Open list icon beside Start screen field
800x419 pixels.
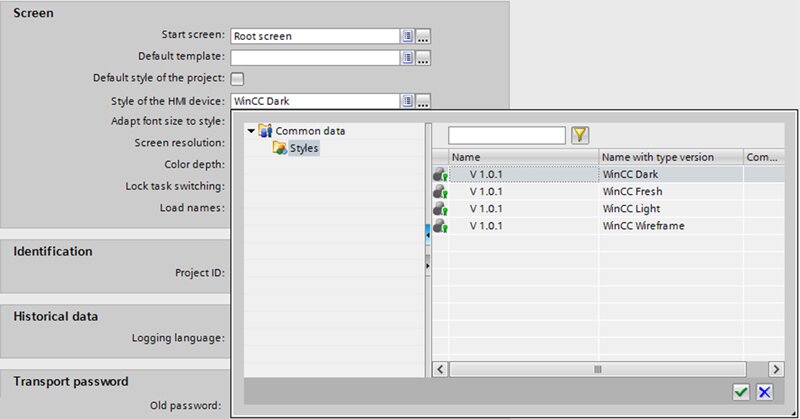pos(407,36)
